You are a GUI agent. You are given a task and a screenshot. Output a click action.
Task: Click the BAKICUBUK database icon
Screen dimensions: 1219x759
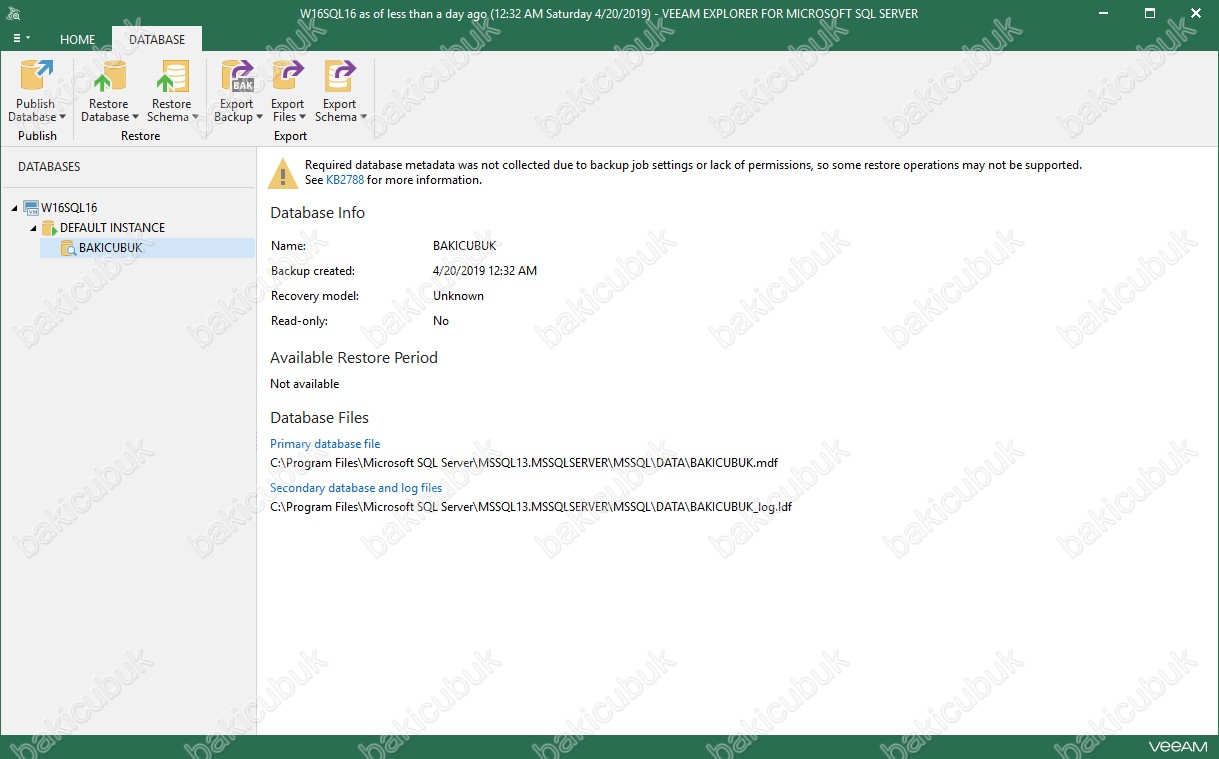coord(68,248)
